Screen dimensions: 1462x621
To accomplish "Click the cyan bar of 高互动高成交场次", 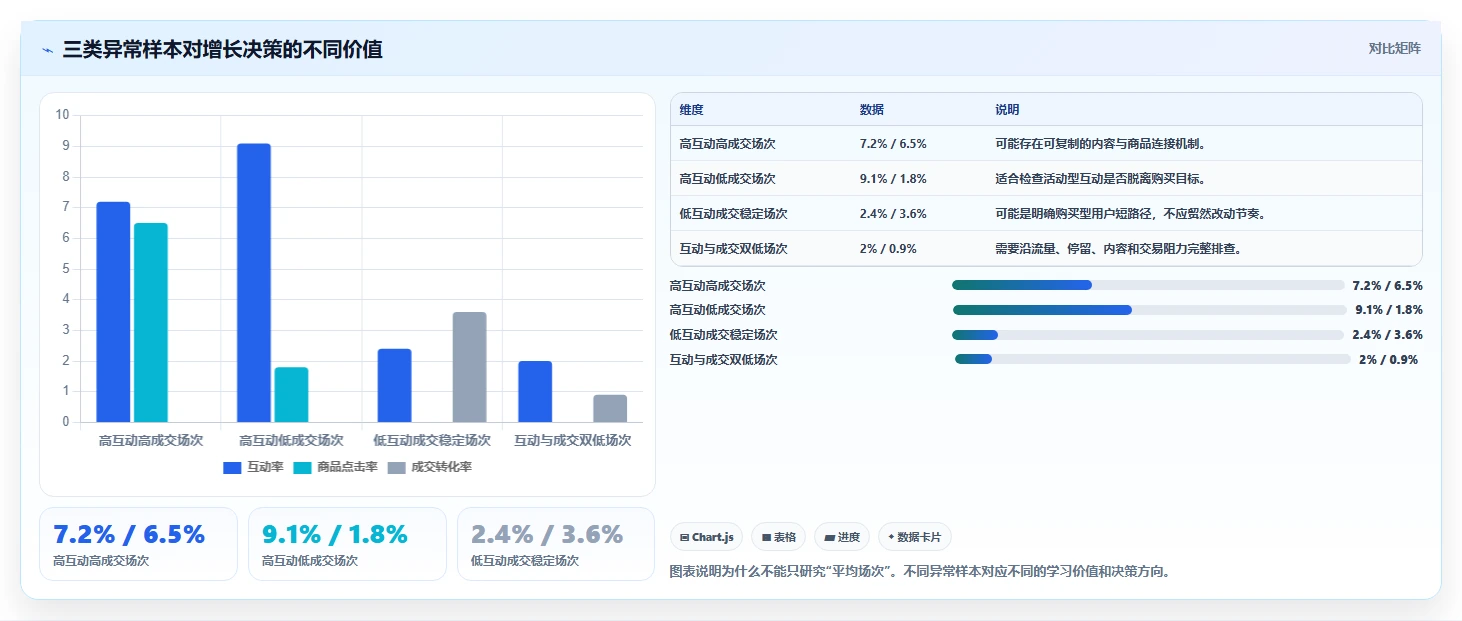I will point(151,323).
